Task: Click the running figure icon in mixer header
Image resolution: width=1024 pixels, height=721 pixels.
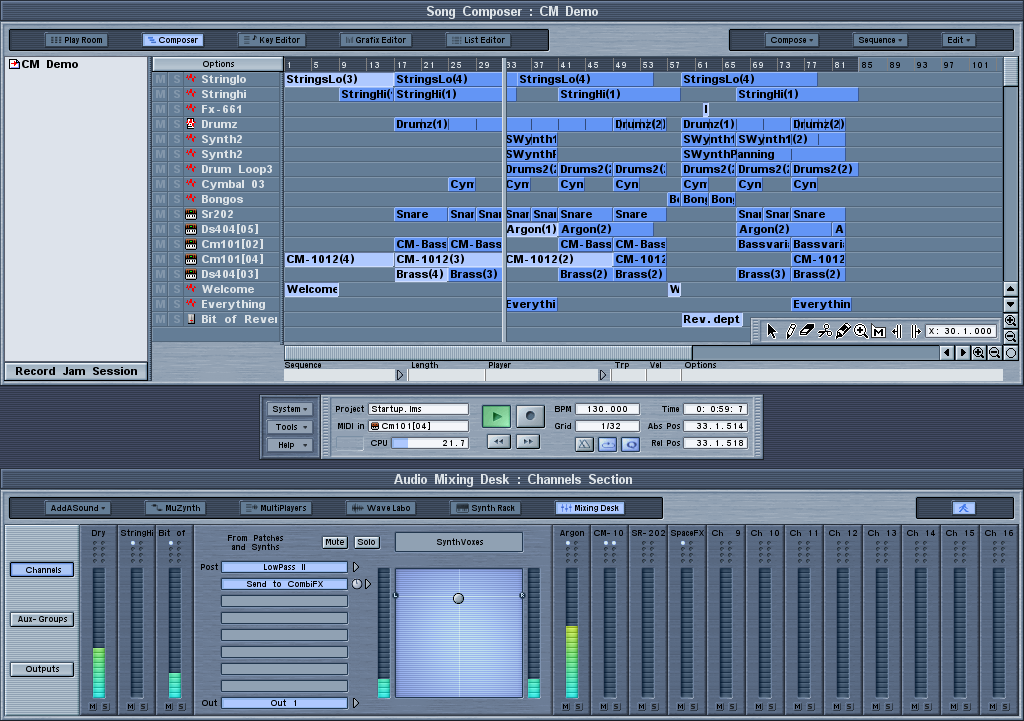Action: [x=964, y=508]
